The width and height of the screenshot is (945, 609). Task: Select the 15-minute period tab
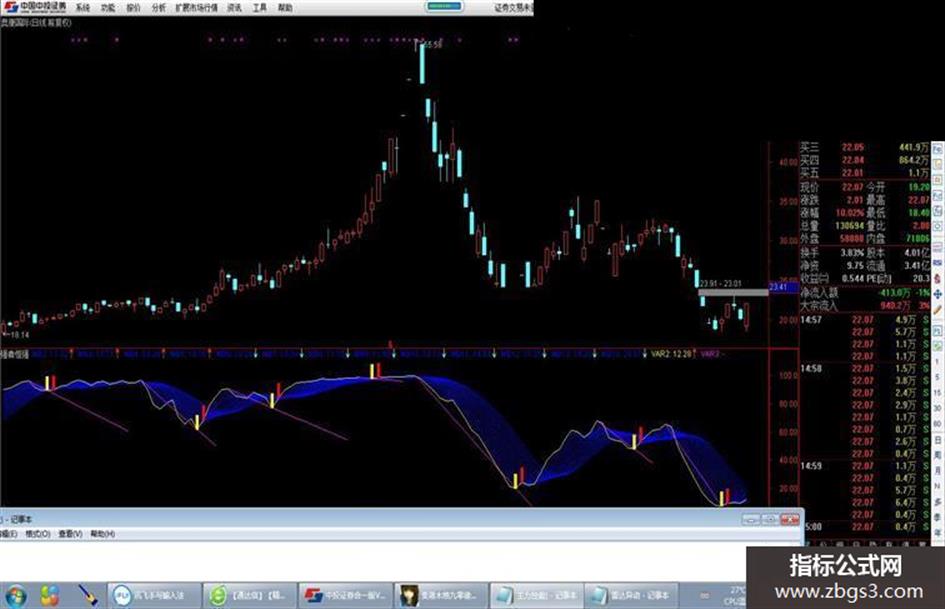(938, 393)
